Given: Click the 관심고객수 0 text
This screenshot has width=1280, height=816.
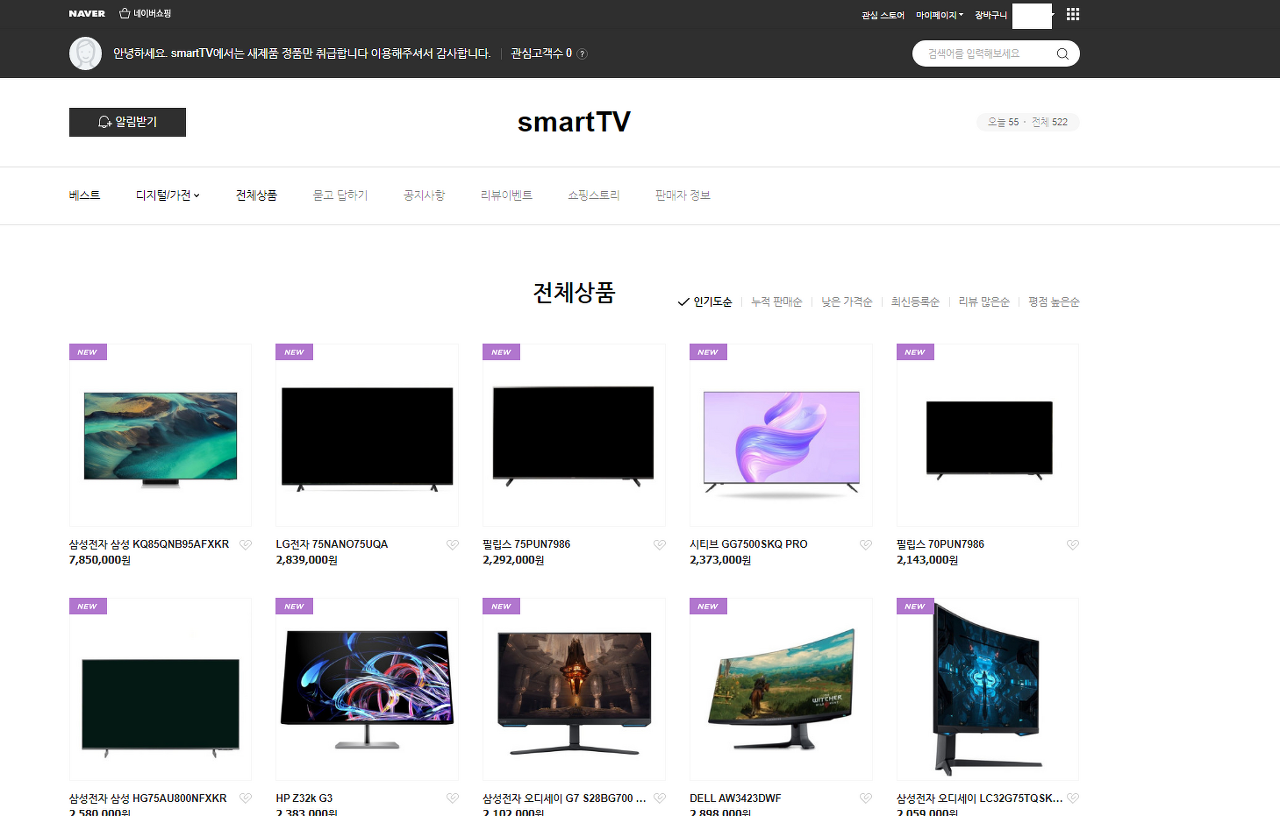Looking at the screenshot, I should coord(541,54).
